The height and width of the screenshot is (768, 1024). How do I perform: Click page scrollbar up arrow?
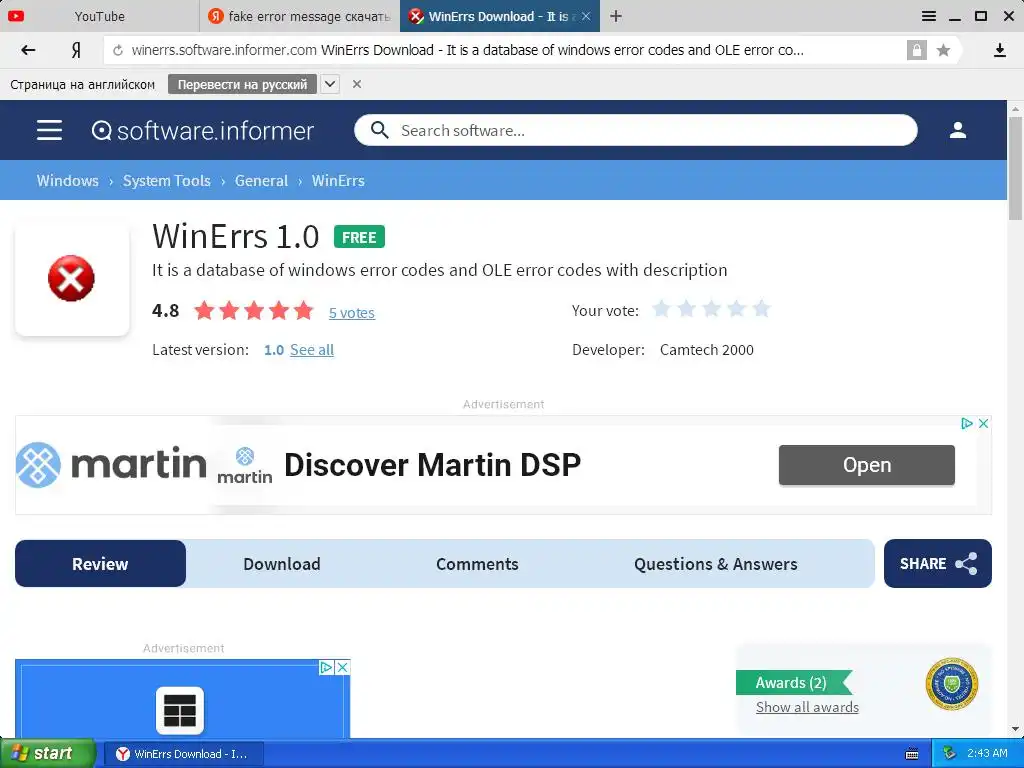pos(1016,108)
